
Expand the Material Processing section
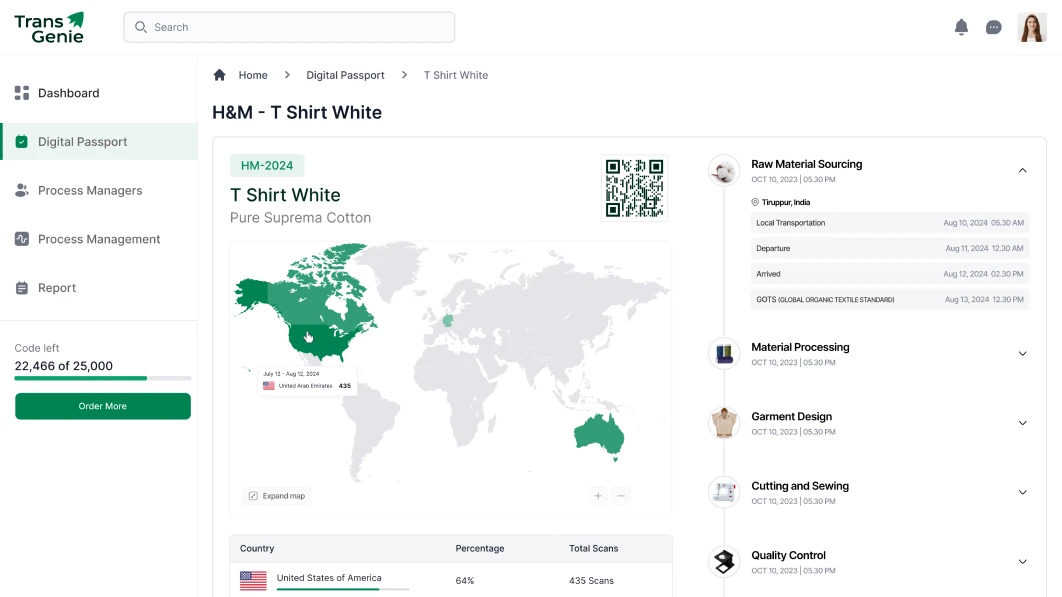(1023, 354)
